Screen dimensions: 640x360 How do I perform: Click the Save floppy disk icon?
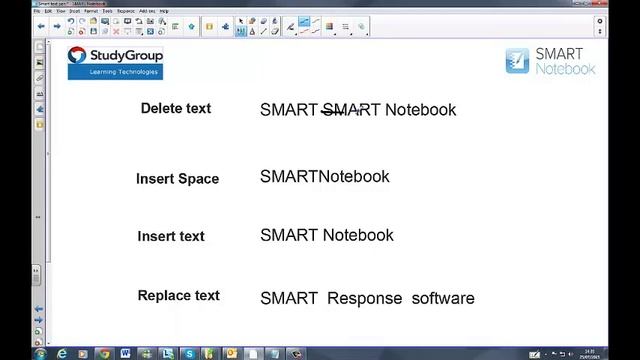point(93,31)
